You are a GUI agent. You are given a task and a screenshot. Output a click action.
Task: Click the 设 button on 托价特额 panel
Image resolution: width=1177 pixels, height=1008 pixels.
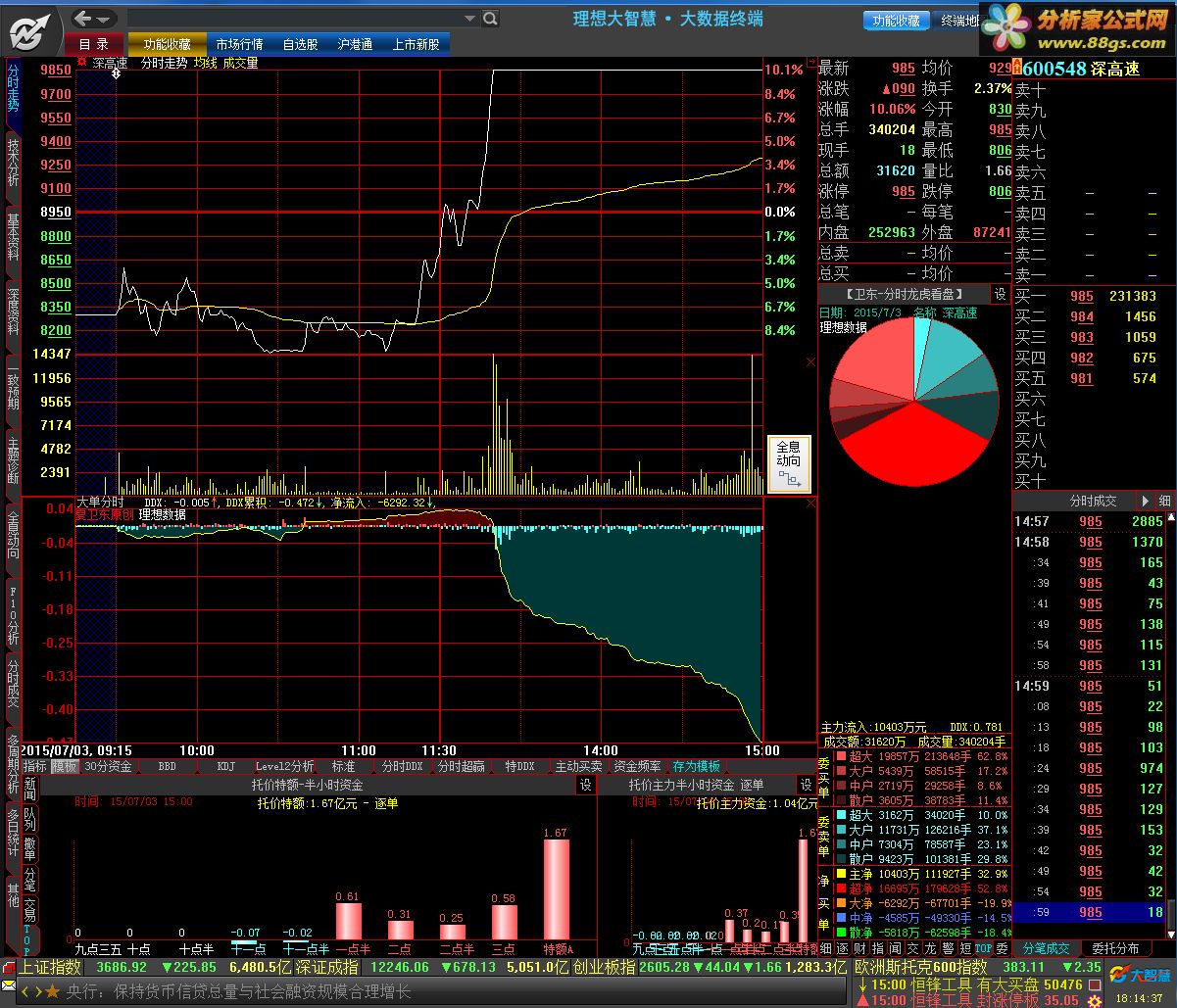click(586, 785)
